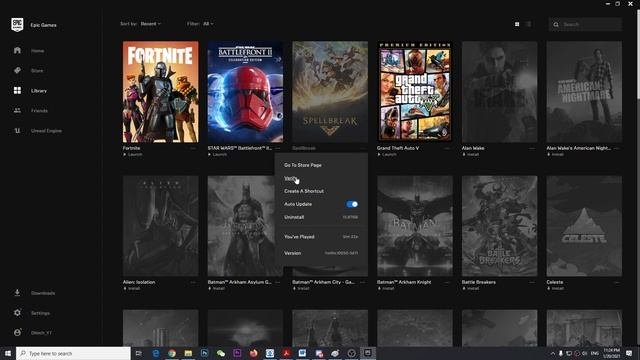This screenshot has width=640, height=360.
Task: Open three-dot menu for Celeste
Action: coord(617,282)
